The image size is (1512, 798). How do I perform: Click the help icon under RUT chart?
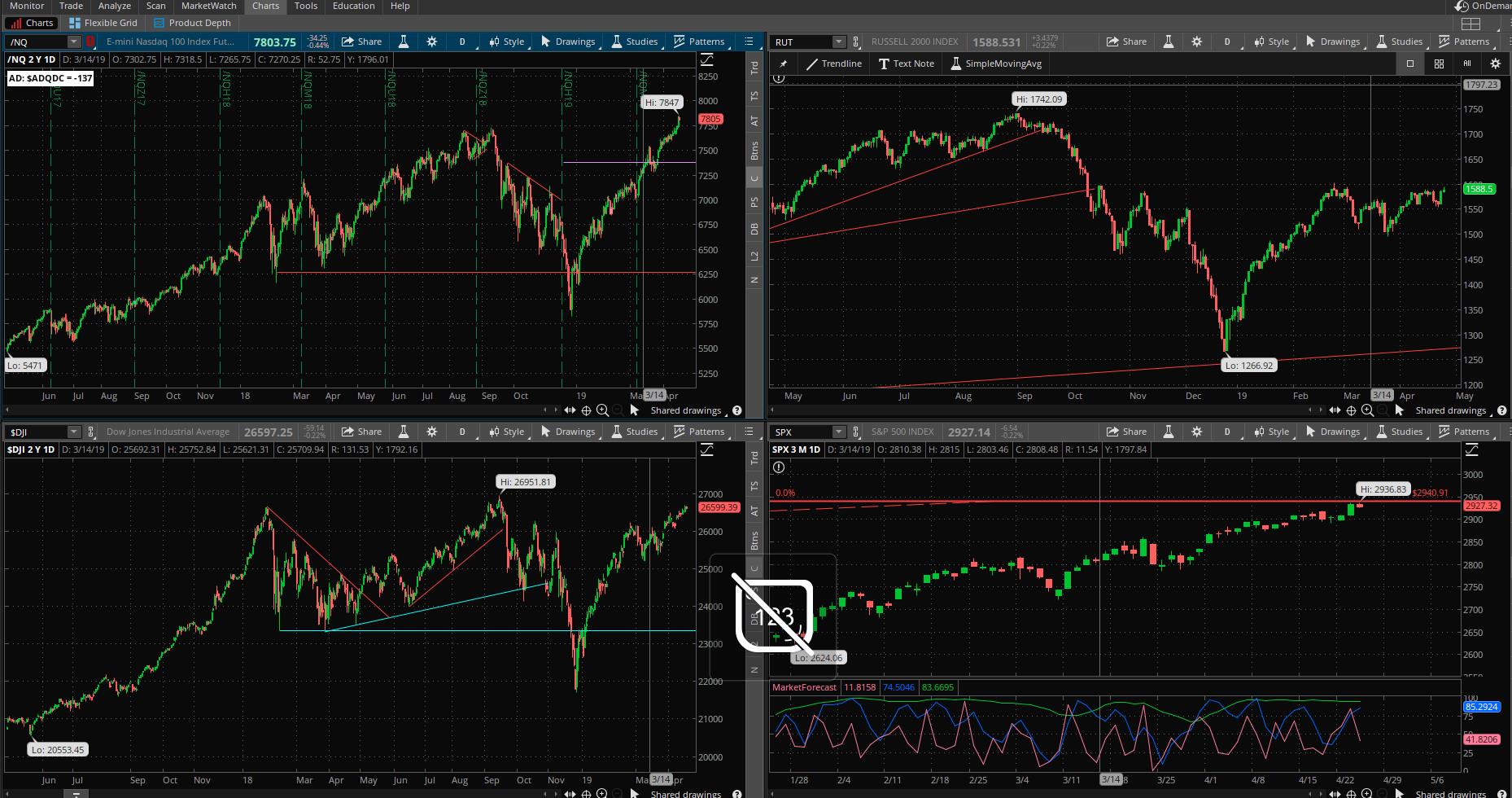tap(1501, 410)
